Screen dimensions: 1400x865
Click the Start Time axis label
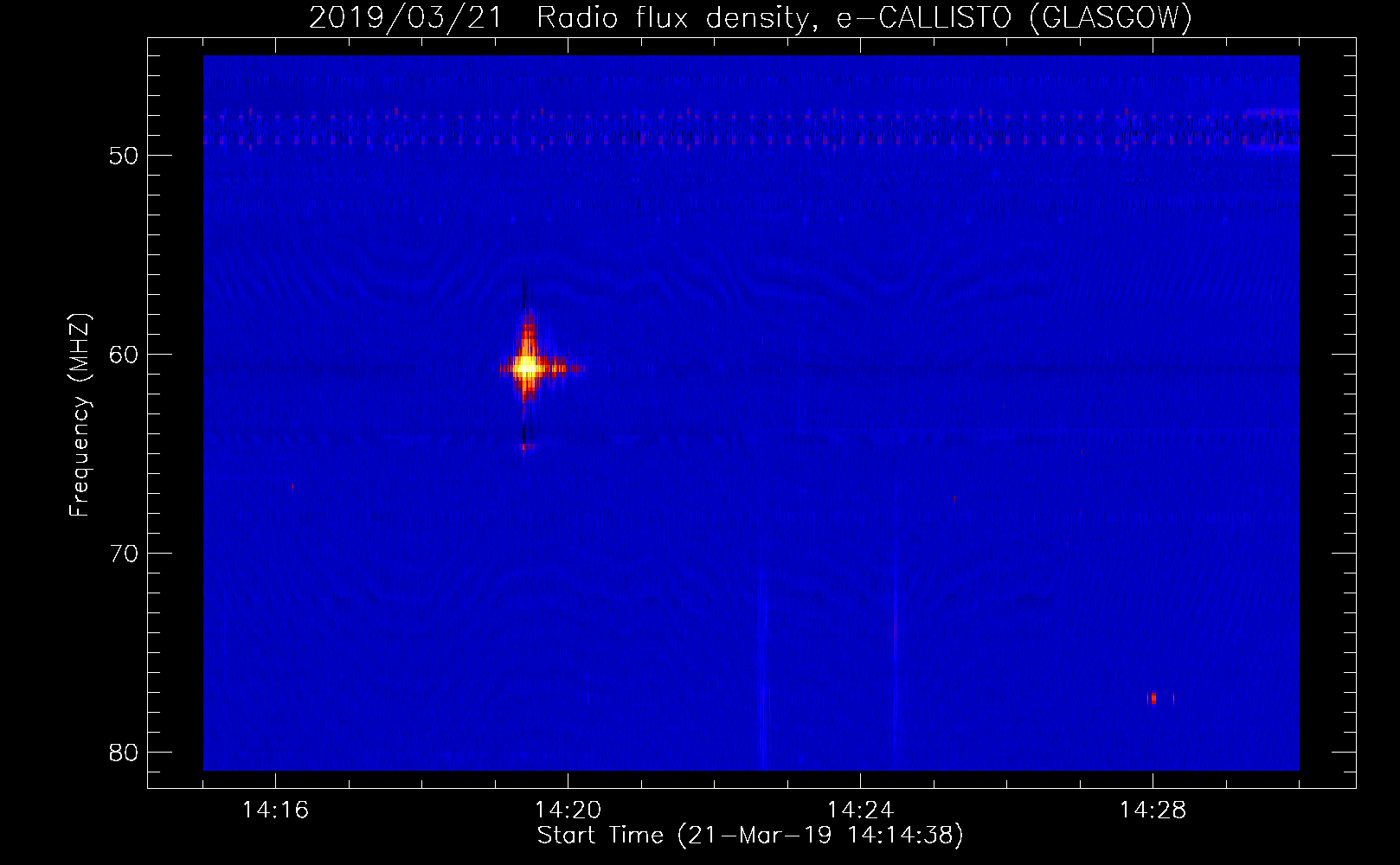click(x=750, y=836)
